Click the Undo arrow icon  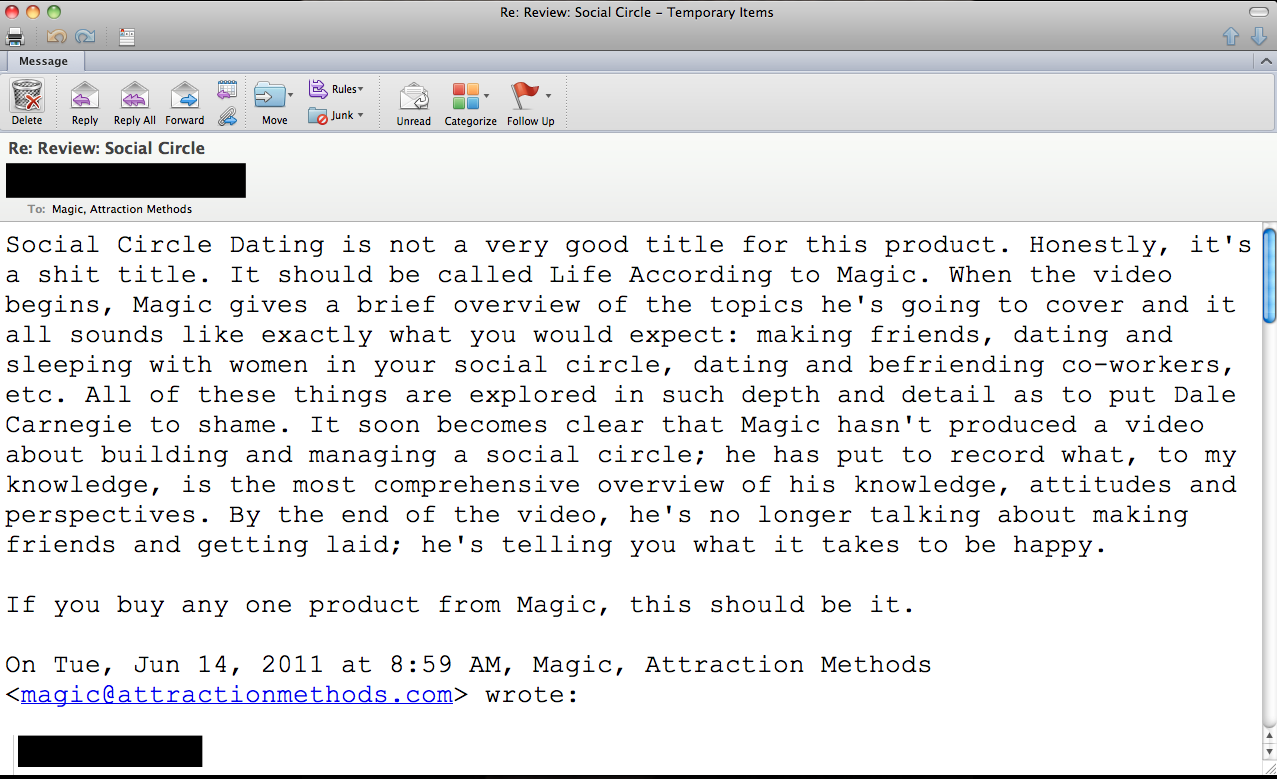tap(57, 37)
